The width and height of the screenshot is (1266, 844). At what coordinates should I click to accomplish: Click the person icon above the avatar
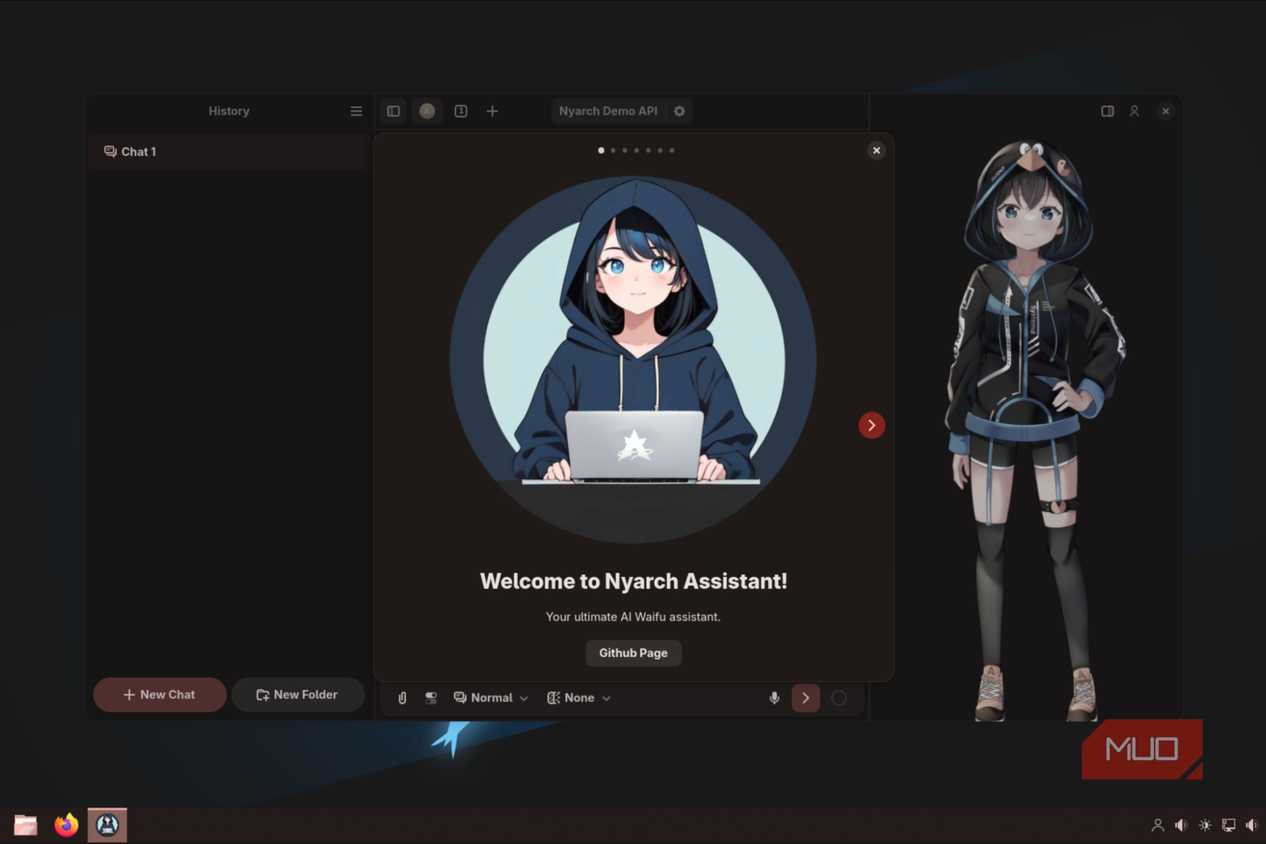point(1134,111)
